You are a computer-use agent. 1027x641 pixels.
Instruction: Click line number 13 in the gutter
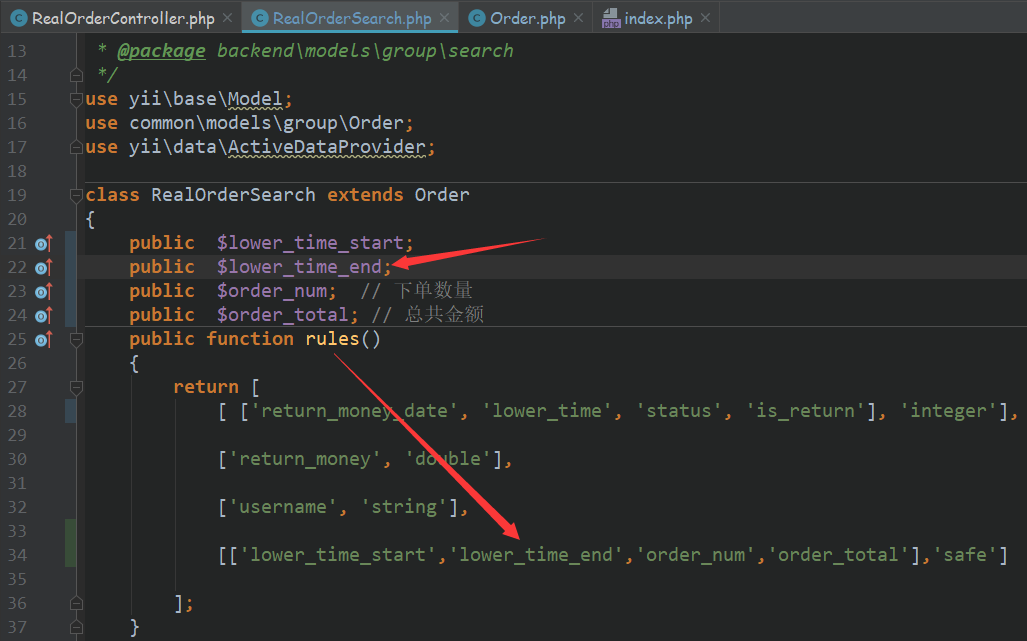[18, 51]
